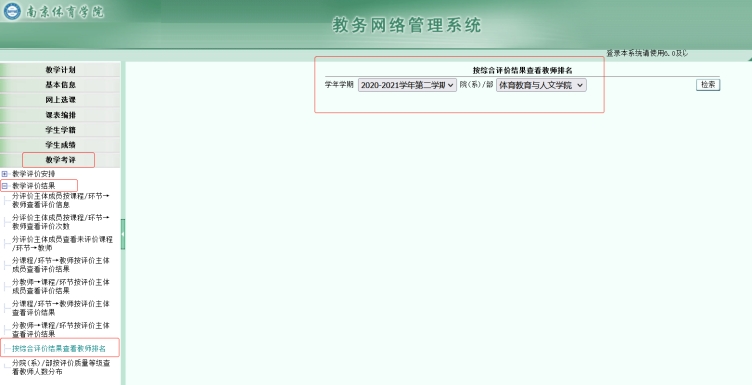
Task: Click the 检索 search button
Action: 708,84
